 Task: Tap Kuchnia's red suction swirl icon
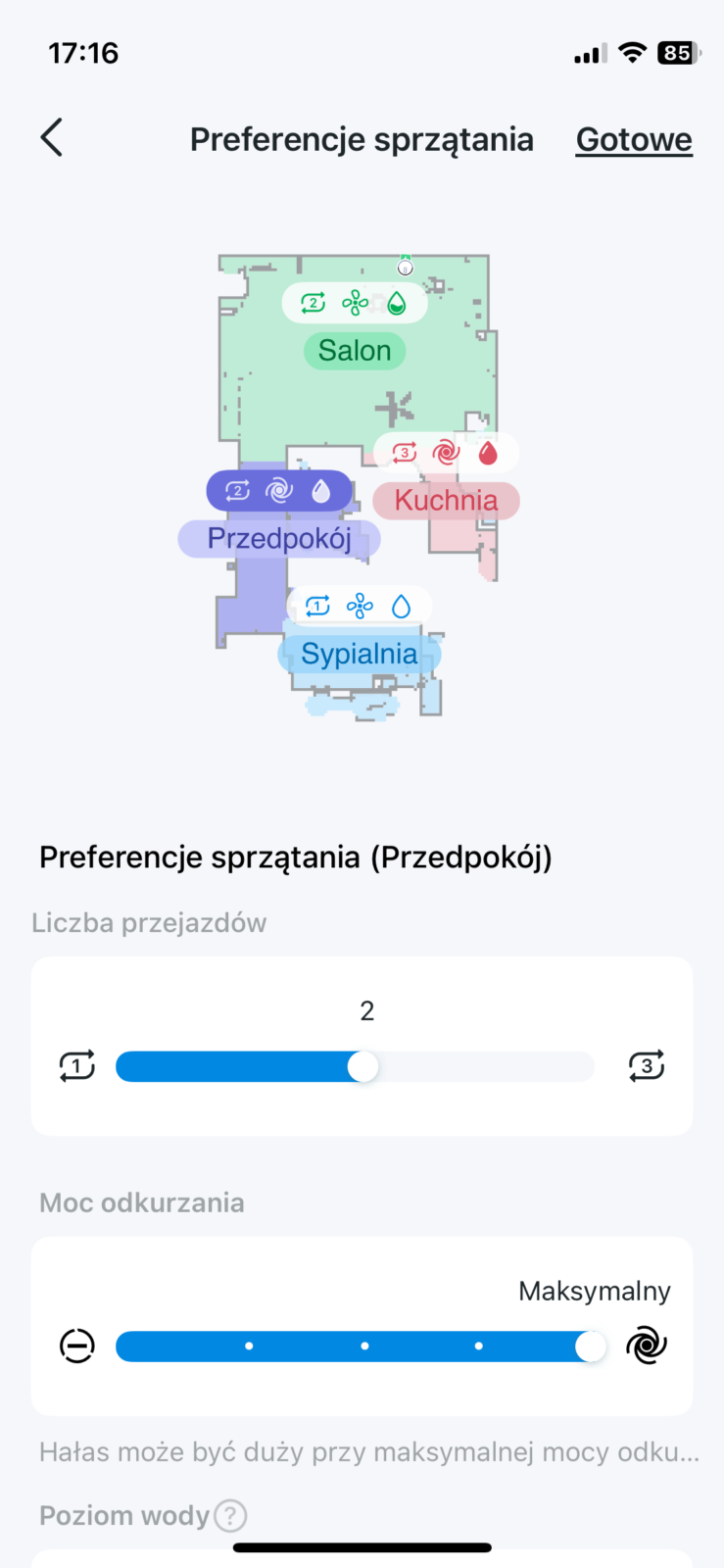(x=446, y=453)
